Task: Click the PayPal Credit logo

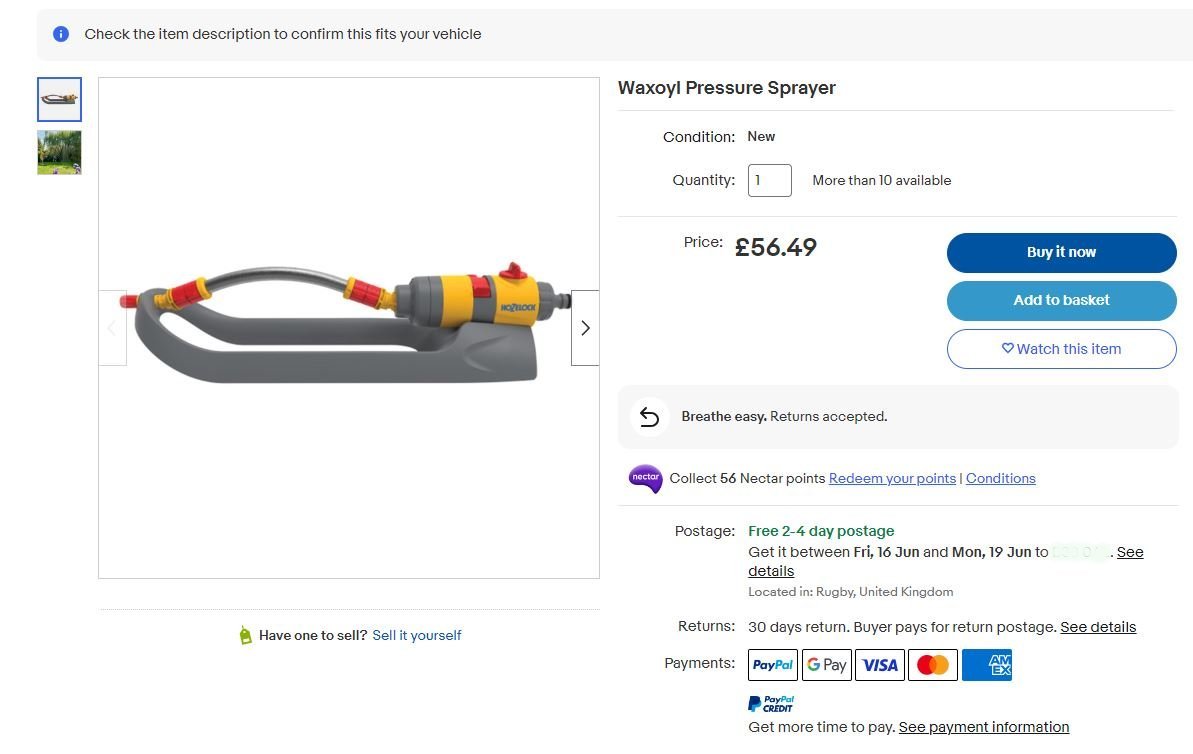Action: click(771, 704)
